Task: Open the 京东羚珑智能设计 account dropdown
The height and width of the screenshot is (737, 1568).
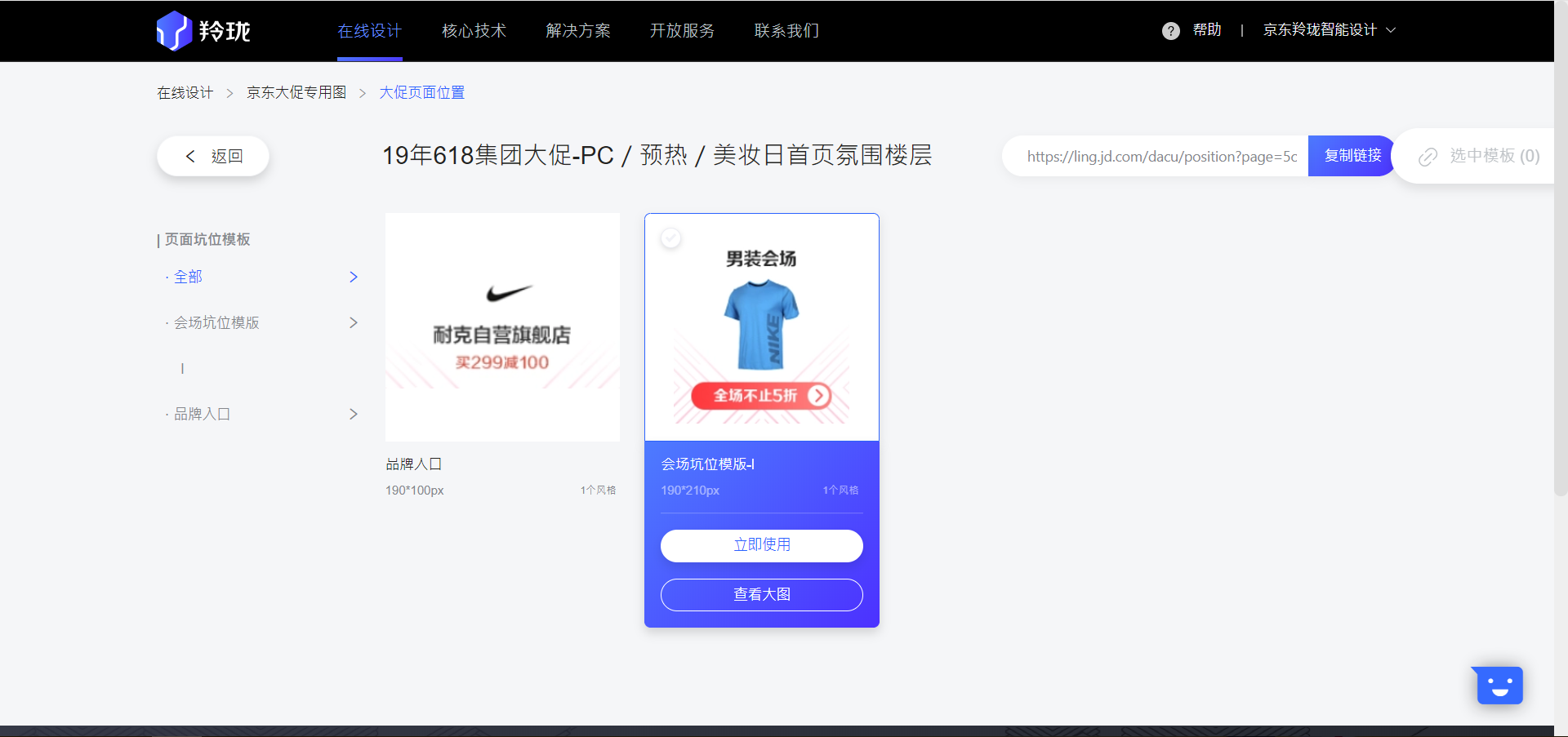Action: (1329, 30)
